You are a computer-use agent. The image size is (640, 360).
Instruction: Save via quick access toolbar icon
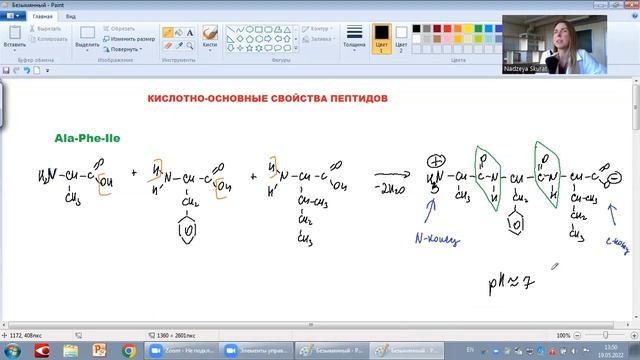tap(6, 70)
